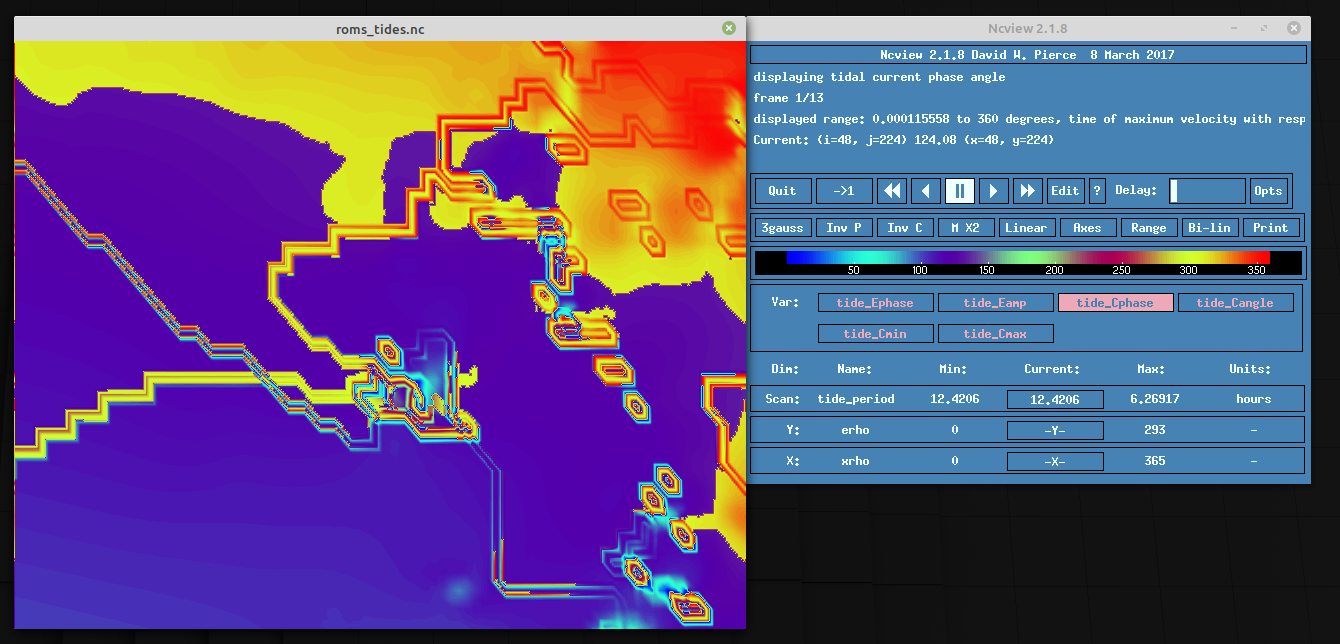Viewport: 1340px width, 644px height.
Task: Click the ->1 first frame control
Action: (x=844, y=190)
